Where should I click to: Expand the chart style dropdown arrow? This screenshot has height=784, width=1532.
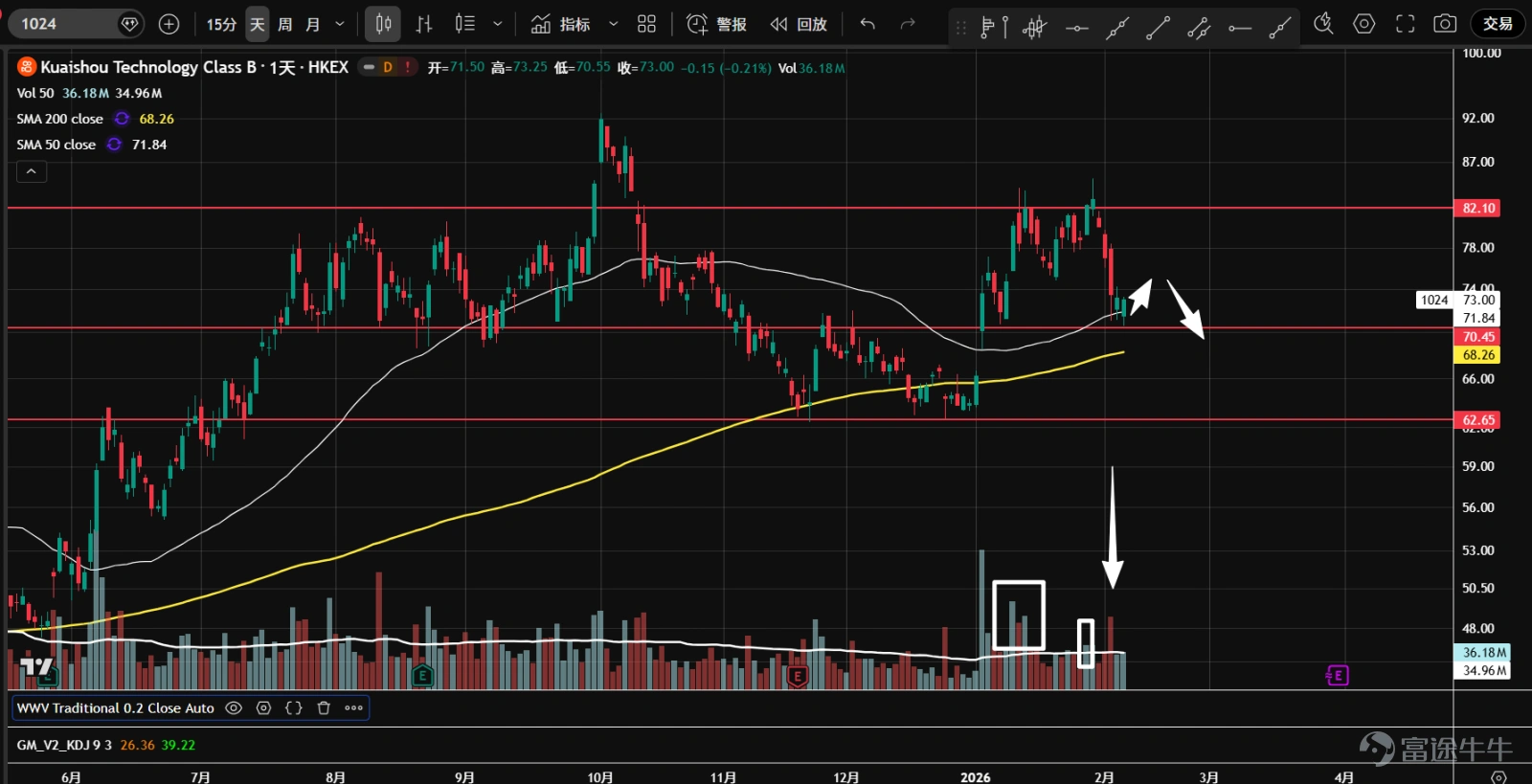[x=497, y=24]
